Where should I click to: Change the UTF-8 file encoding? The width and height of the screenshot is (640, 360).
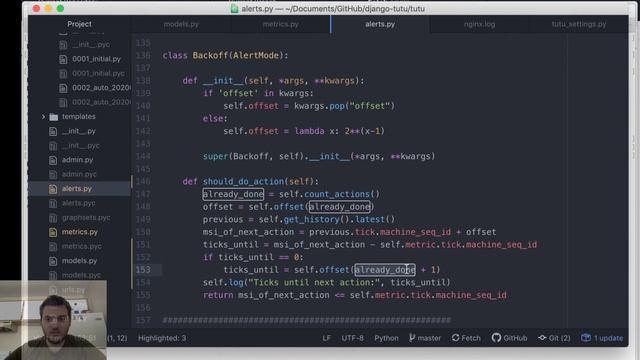coord(352,338)
